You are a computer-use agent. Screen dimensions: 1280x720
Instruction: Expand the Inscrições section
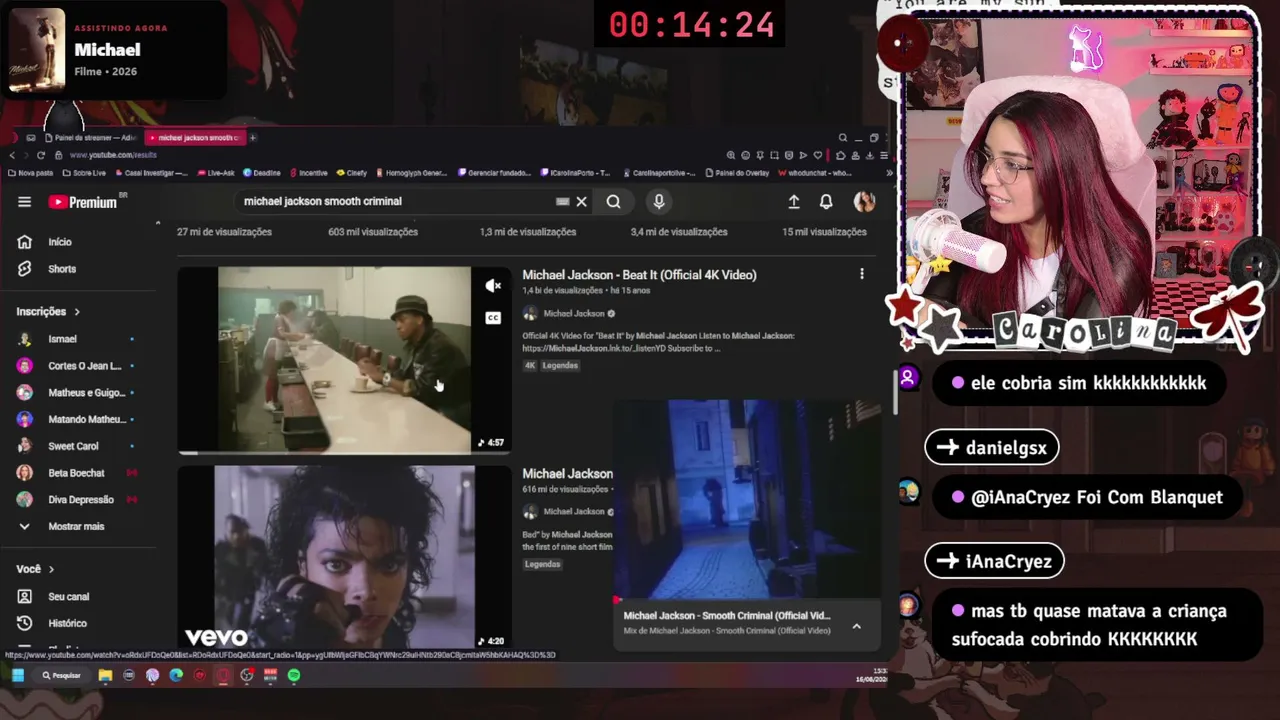[48, 312]
